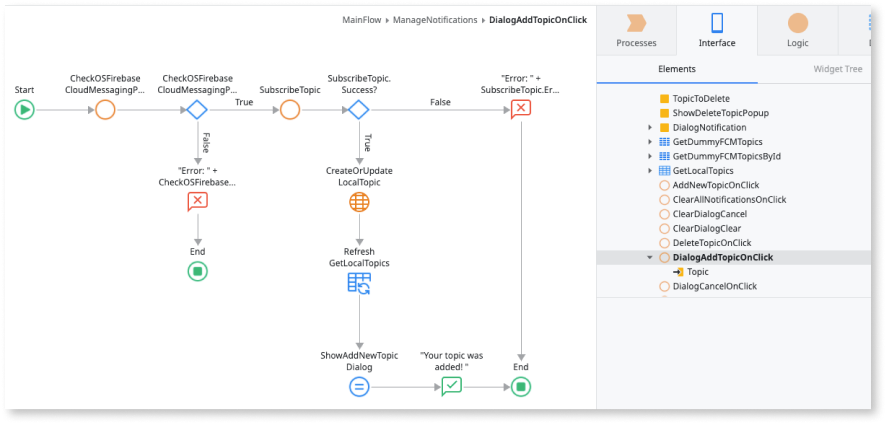
Task: Open the Logic tab
Action: click(x=797, y=30)
